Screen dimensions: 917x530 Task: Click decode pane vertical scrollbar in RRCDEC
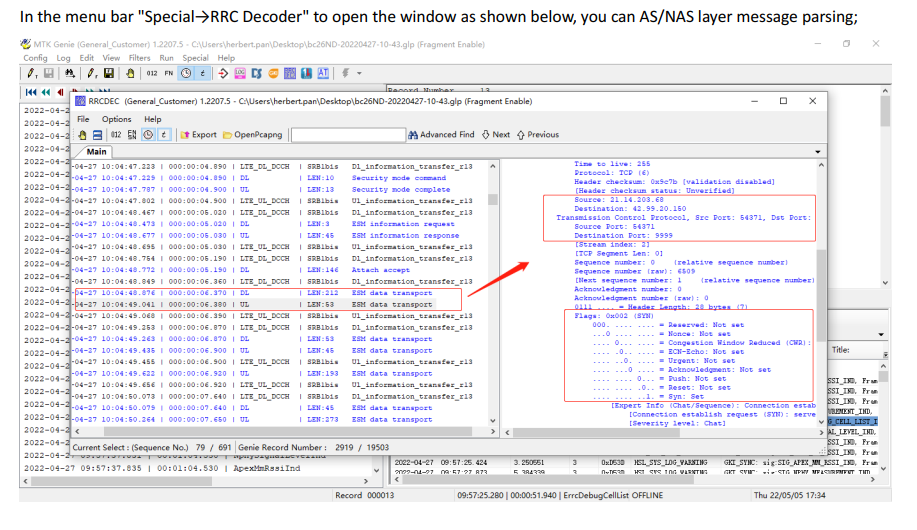pos(822,294)
